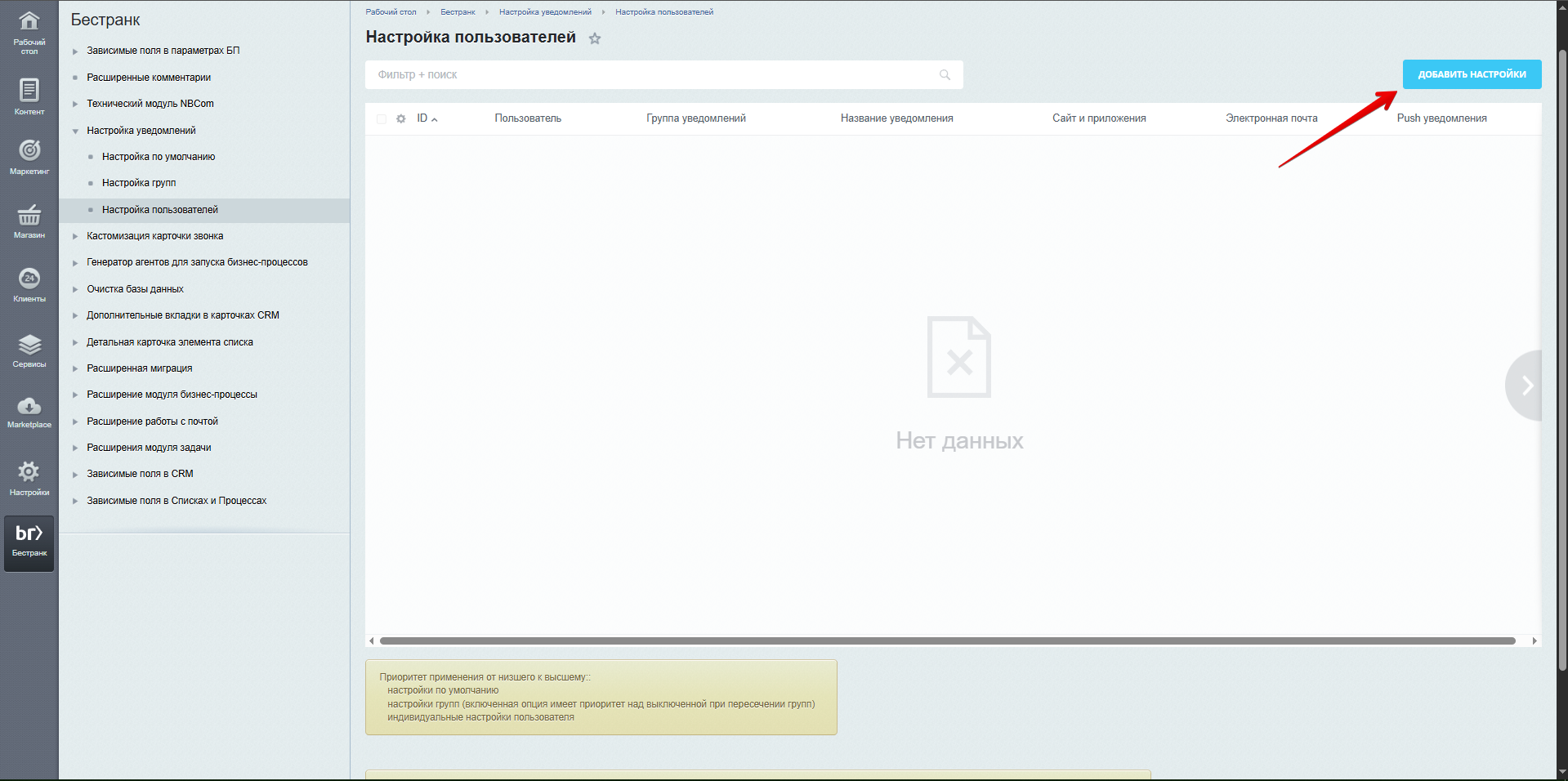Click Бестранк breadcrumb link
This screenshot has height=781, width=1568.
[458, 12]
